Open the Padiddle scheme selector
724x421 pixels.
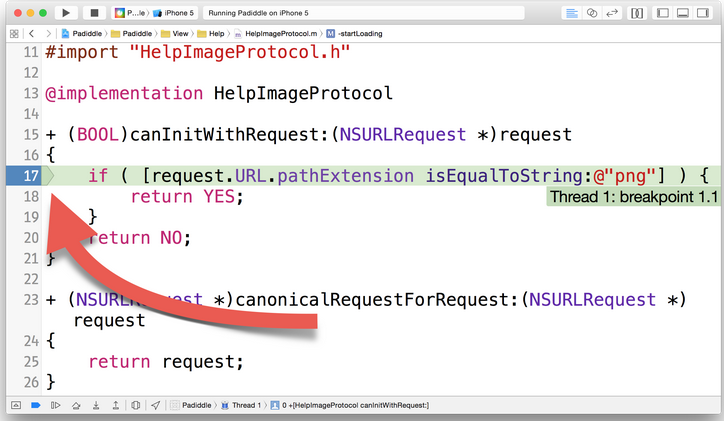click(x=131, y=13)
